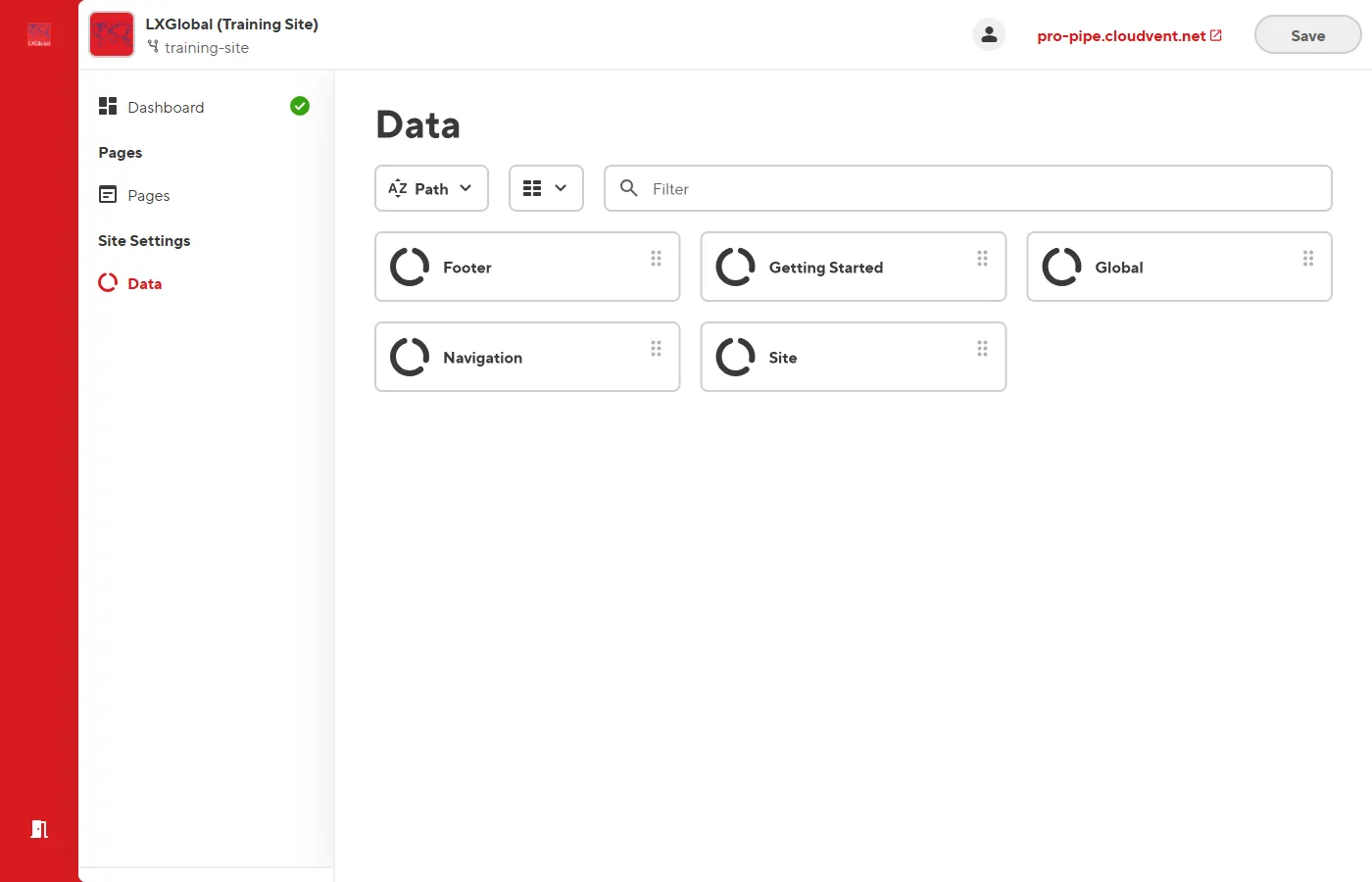1372x882 pixels.
Task: Open the options menu on the Footer card
Action: point(656,258)
